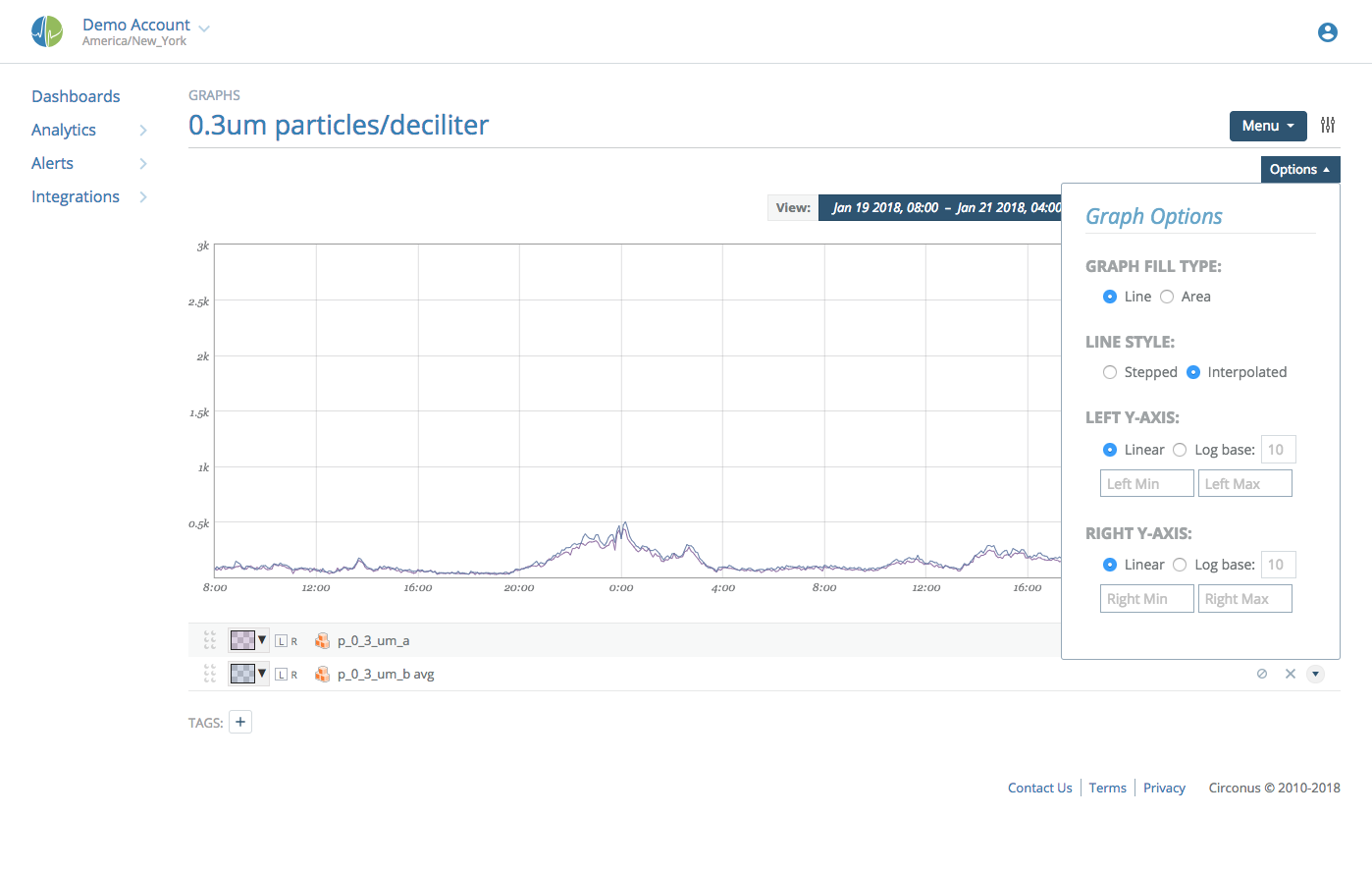1372x871 pixels.
Task: Expand the Alerts sidebar section
Action: [x=143, y=163]
